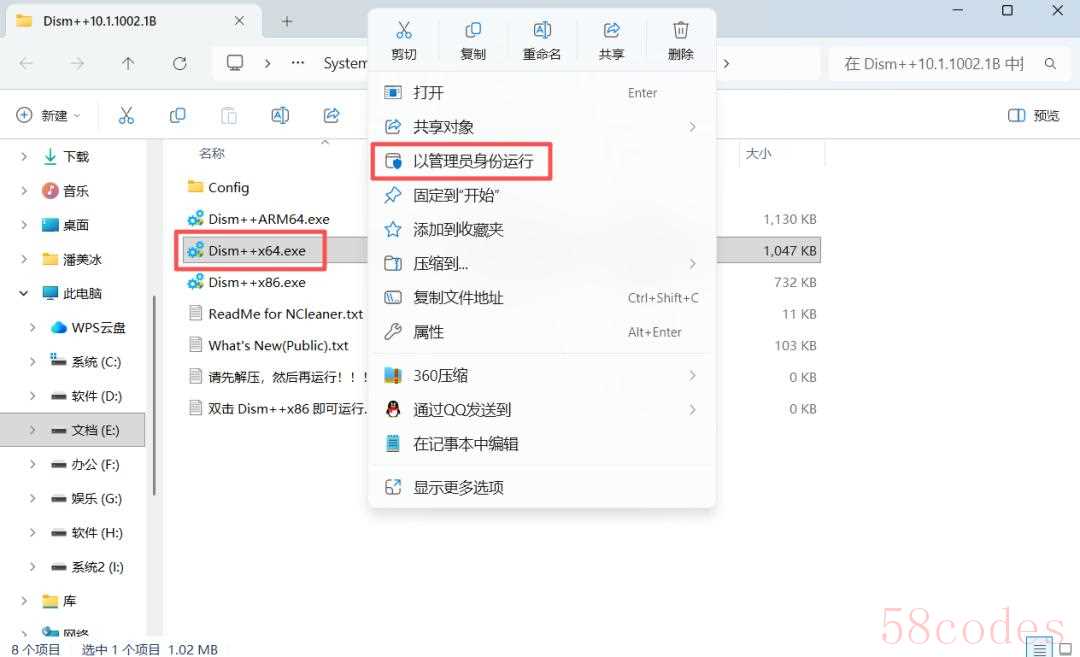Select 软件 (D:) drive in sidebar
1080x657 pixels.
point(96,396)
